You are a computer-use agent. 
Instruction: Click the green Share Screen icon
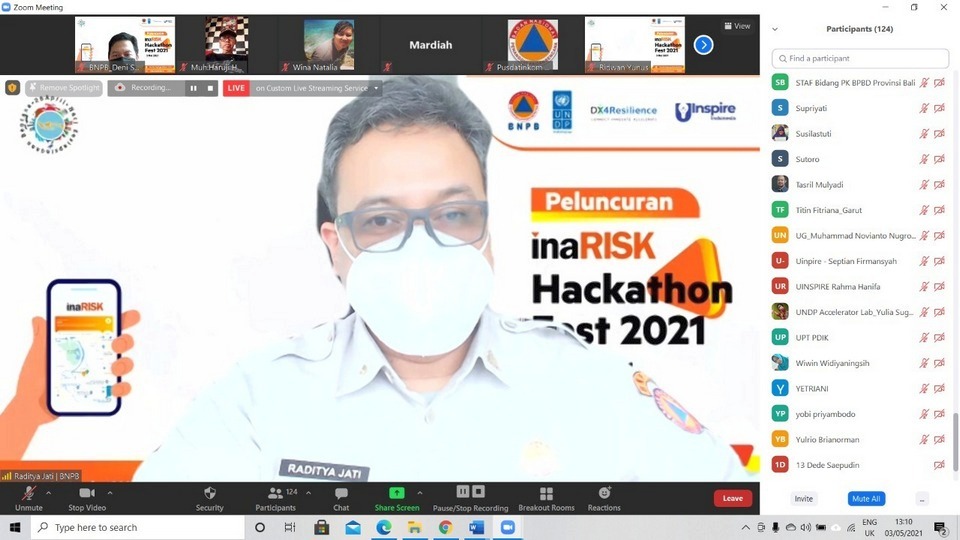pyautogui.click(x=397, y=493)
